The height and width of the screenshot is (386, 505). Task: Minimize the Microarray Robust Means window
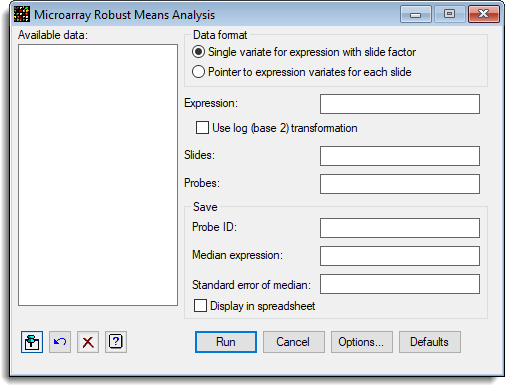[x=416, y=14]
